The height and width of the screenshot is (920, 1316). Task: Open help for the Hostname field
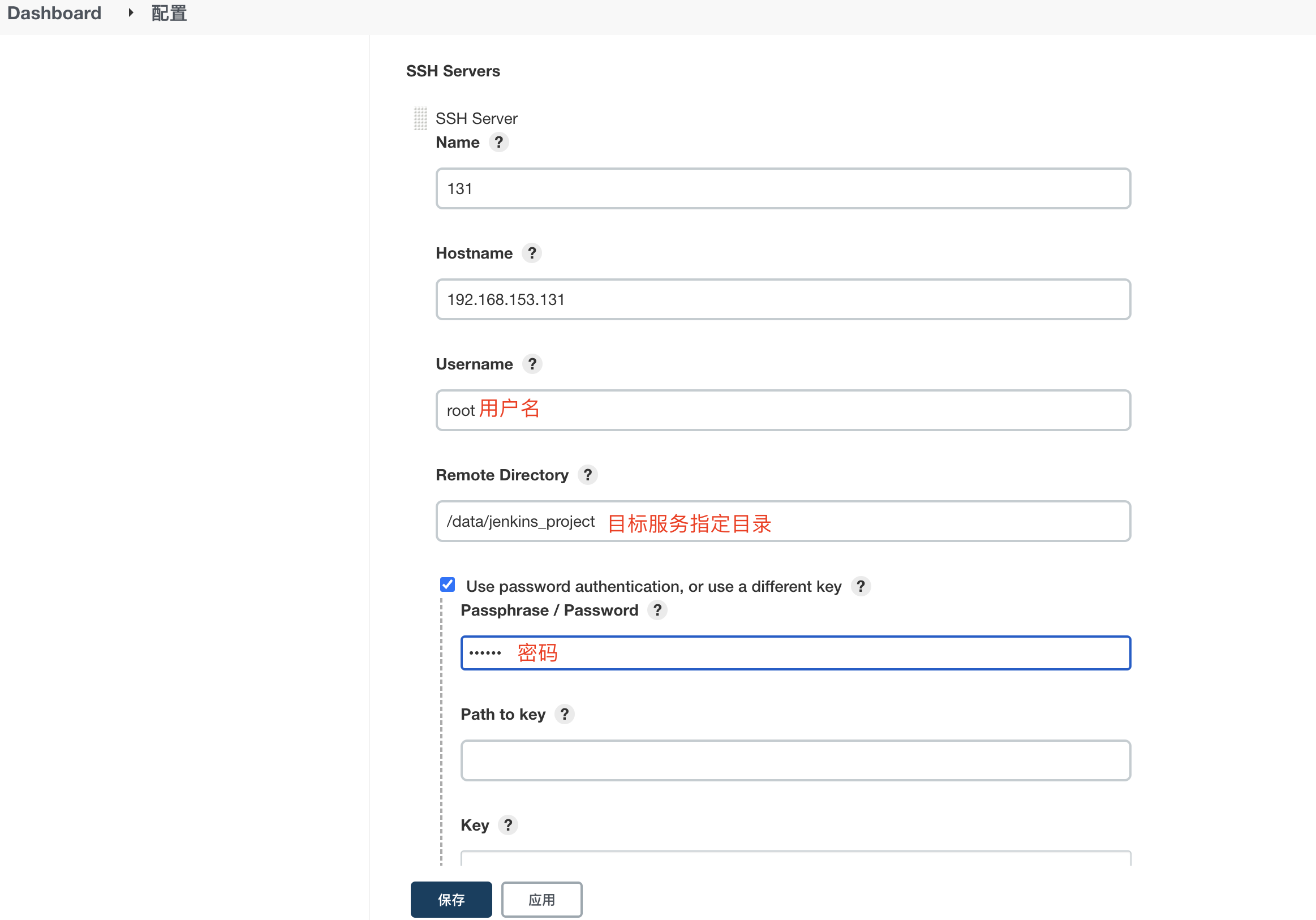click(x=532, y=253)
